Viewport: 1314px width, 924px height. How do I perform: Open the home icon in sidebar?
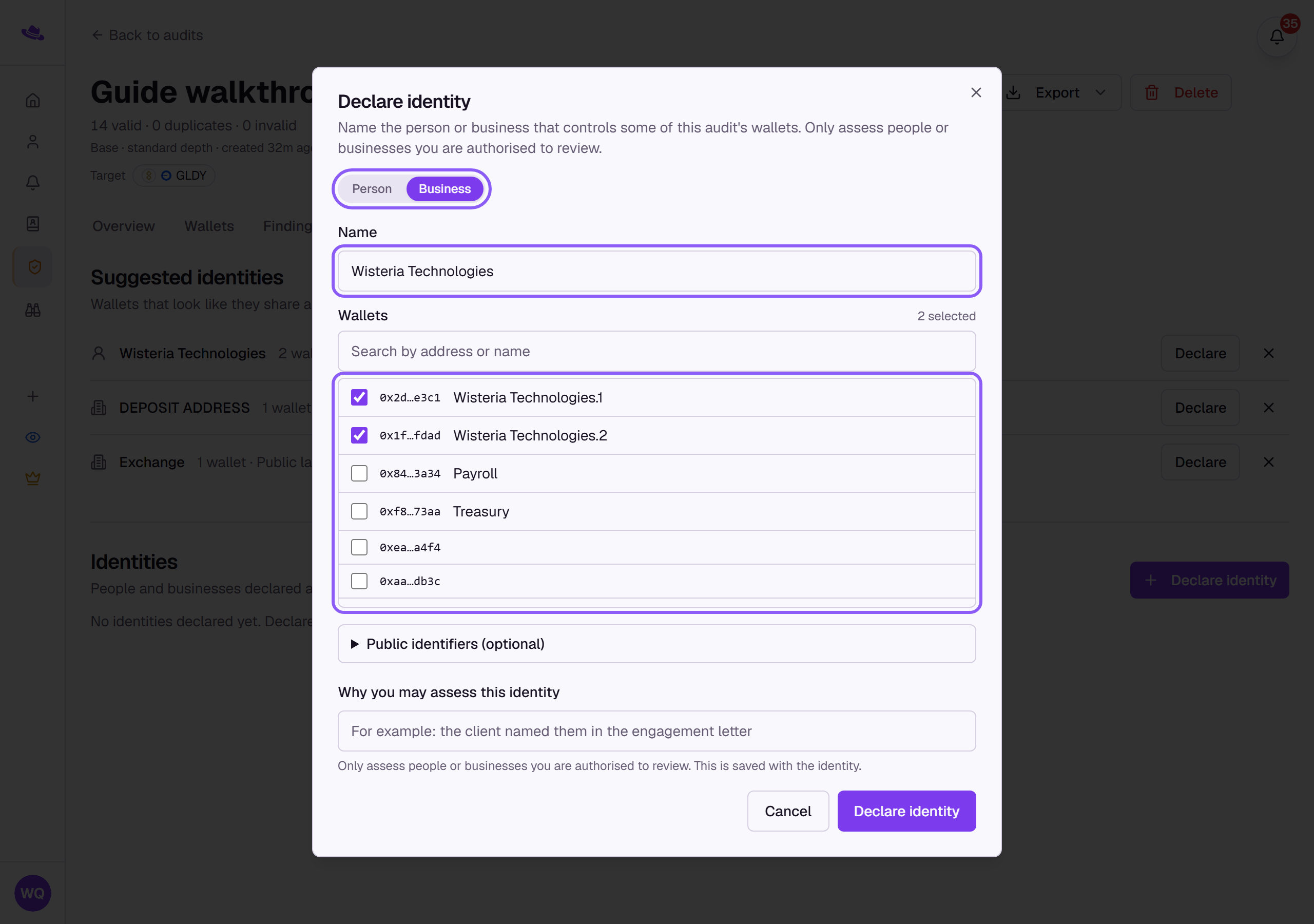[x=33, y=100]
